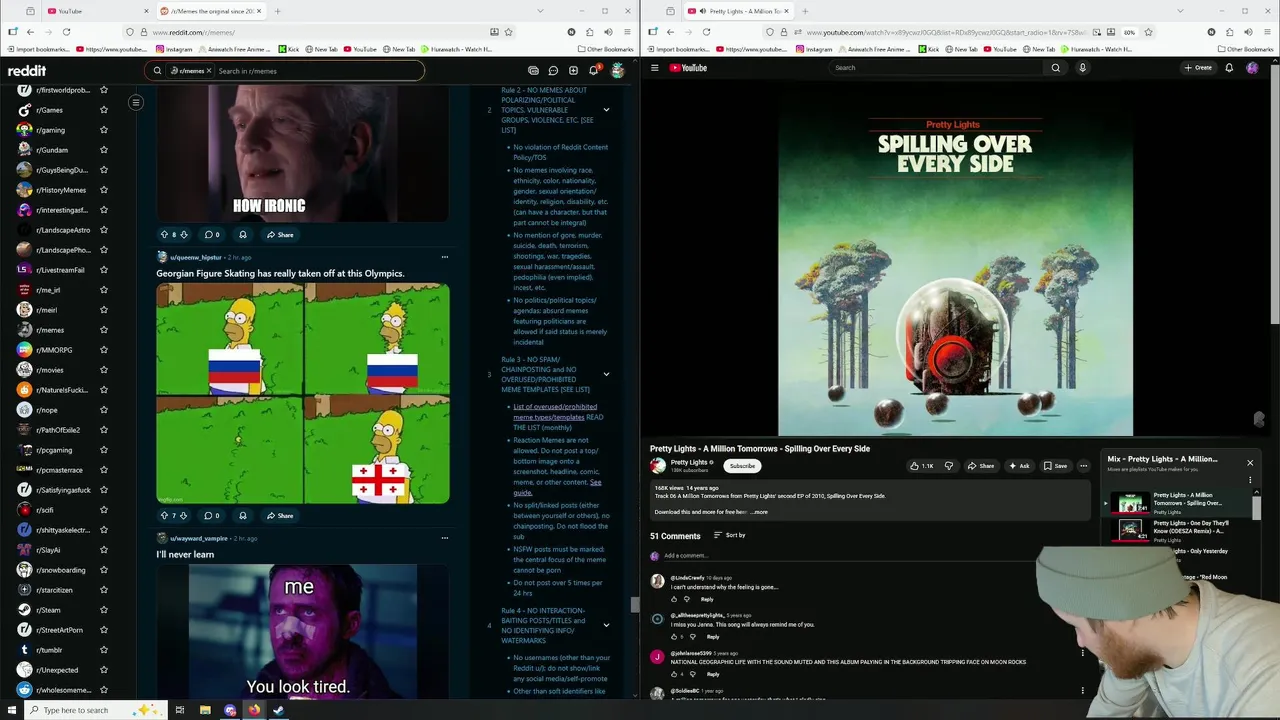The image size is (1280, 720).
Task: Open list of overused meme templates link
Action: [x=555, y=412]
